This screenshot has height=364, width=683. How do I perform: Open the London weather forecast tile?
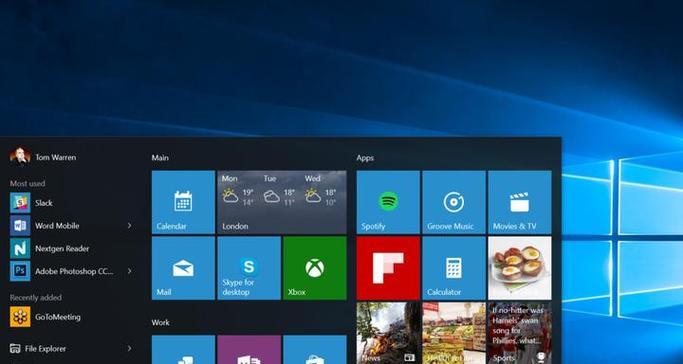tap(282, 202)
